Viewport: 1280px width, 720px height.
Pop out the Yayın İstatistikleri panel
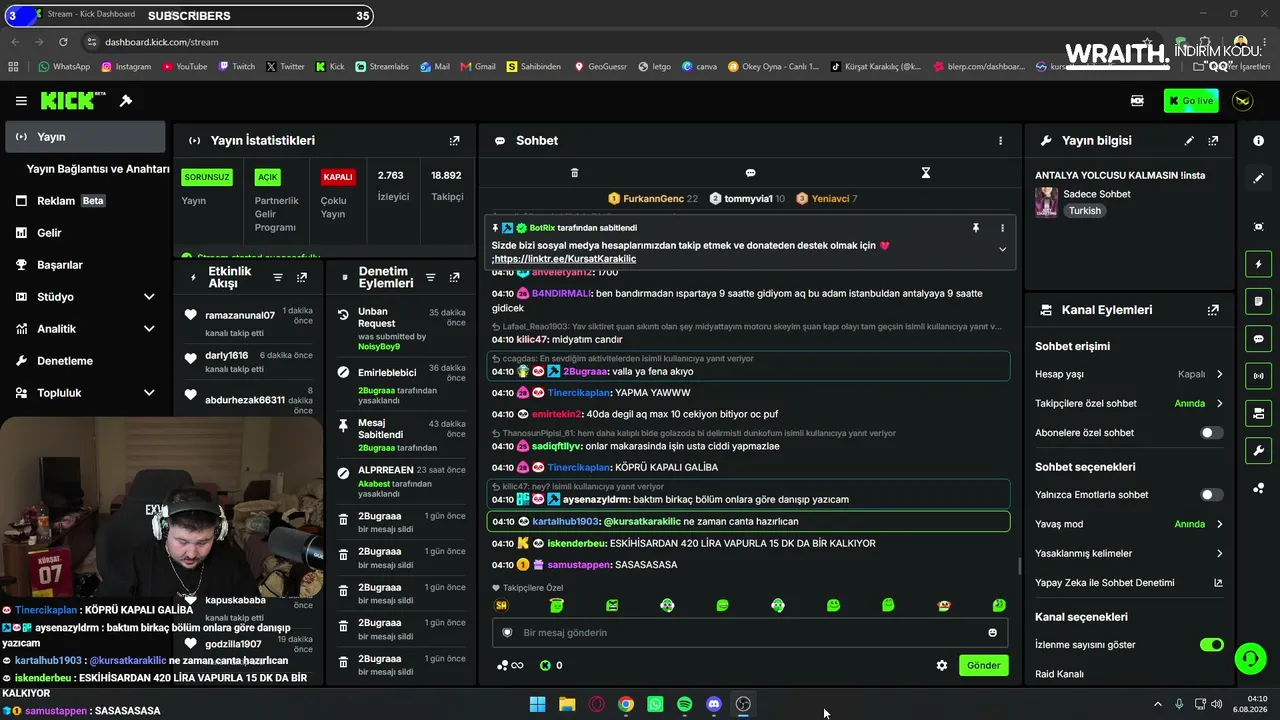coord(455,141)
